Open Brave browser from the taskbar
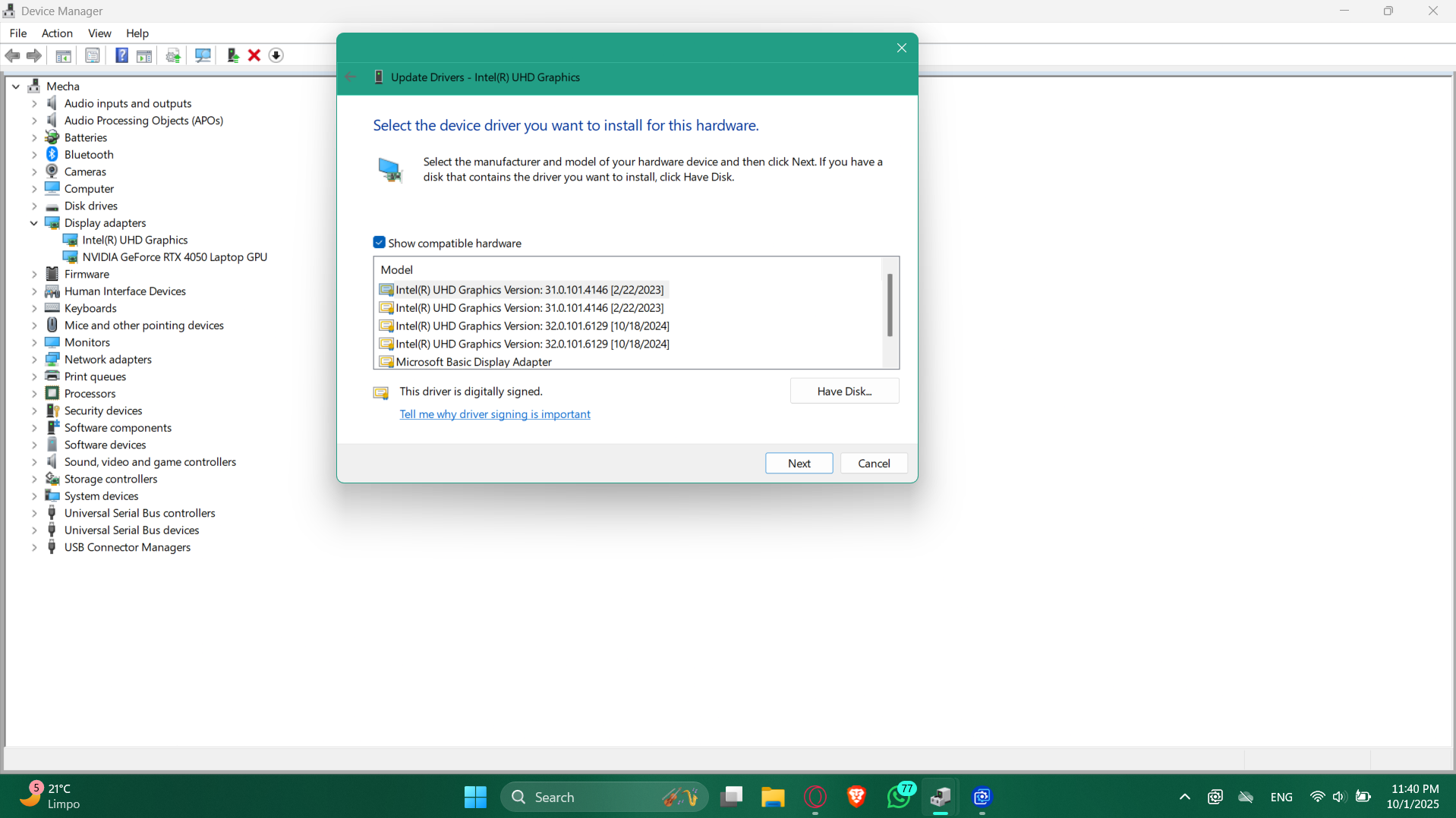The height and width of the screenshot is (818, 1456). 856,797
